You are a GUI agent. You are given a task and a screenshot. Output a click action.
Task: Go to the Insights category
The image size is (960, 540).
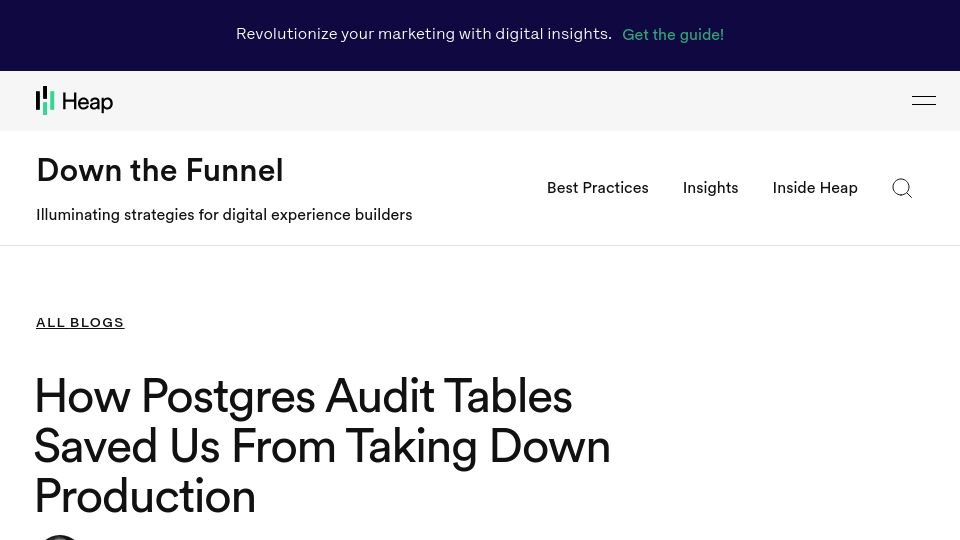(710, 188)
